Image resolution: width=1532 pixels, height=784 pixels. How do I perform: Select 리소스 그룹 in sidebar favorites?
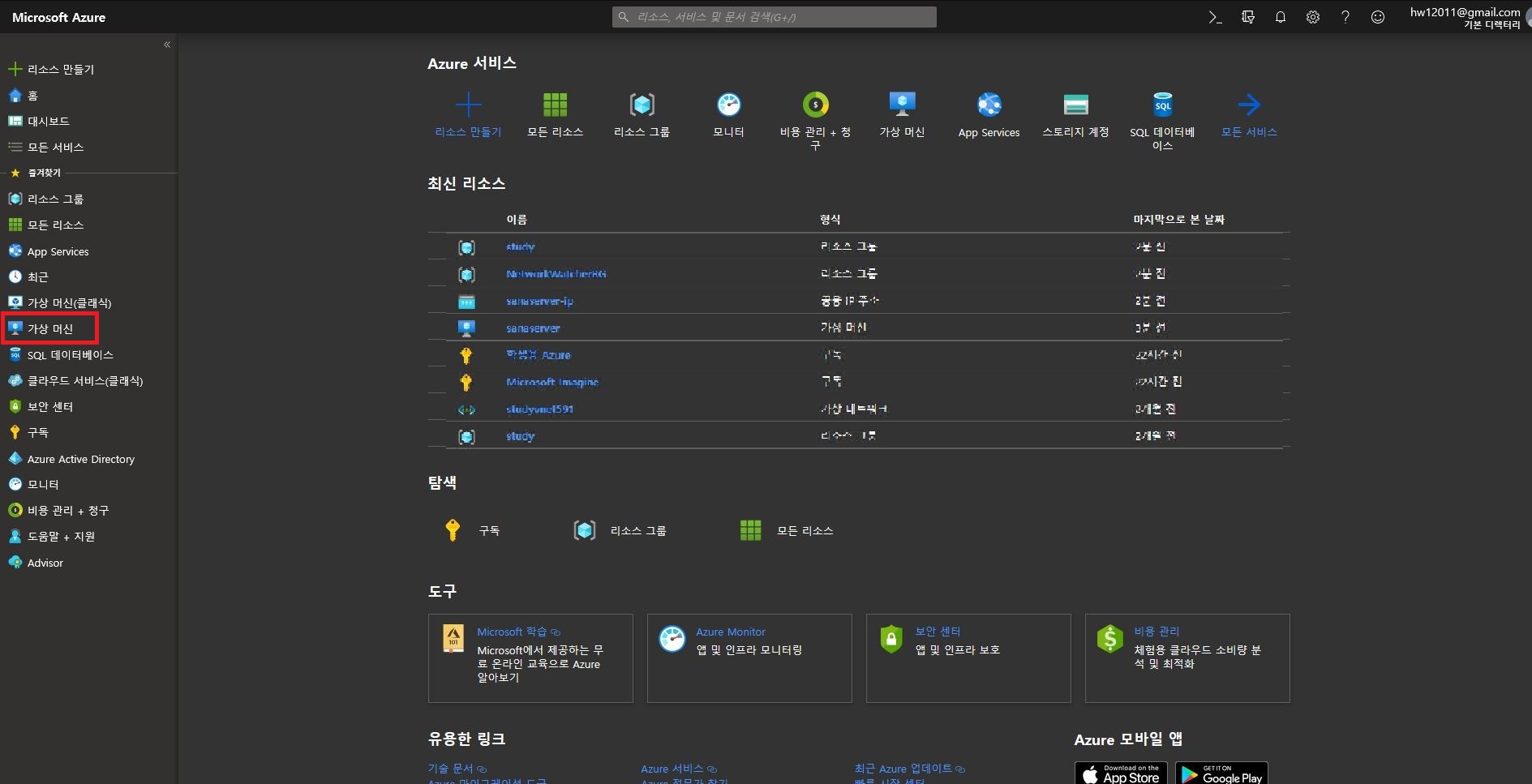[46, 199]
